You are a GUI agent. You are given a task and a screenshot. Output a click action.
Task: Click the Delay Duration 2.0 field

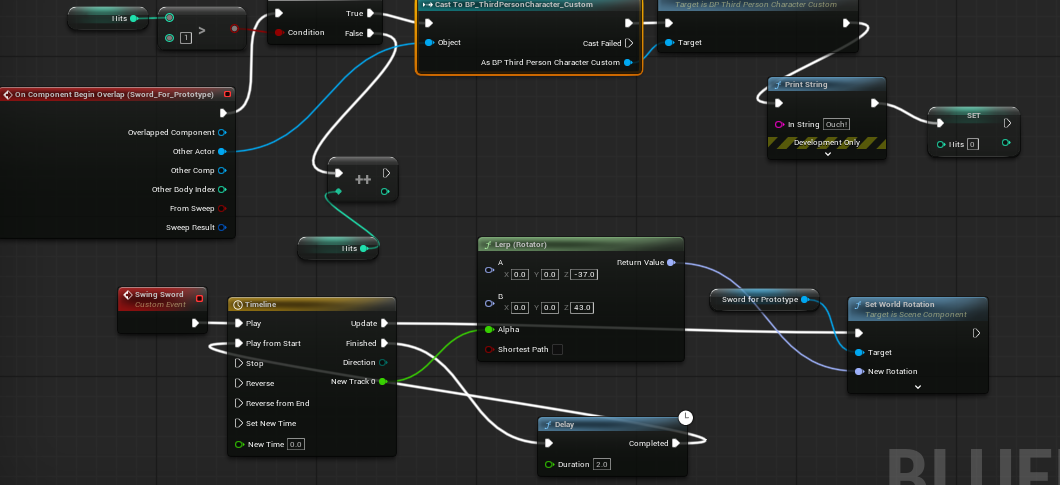(602, 465)
